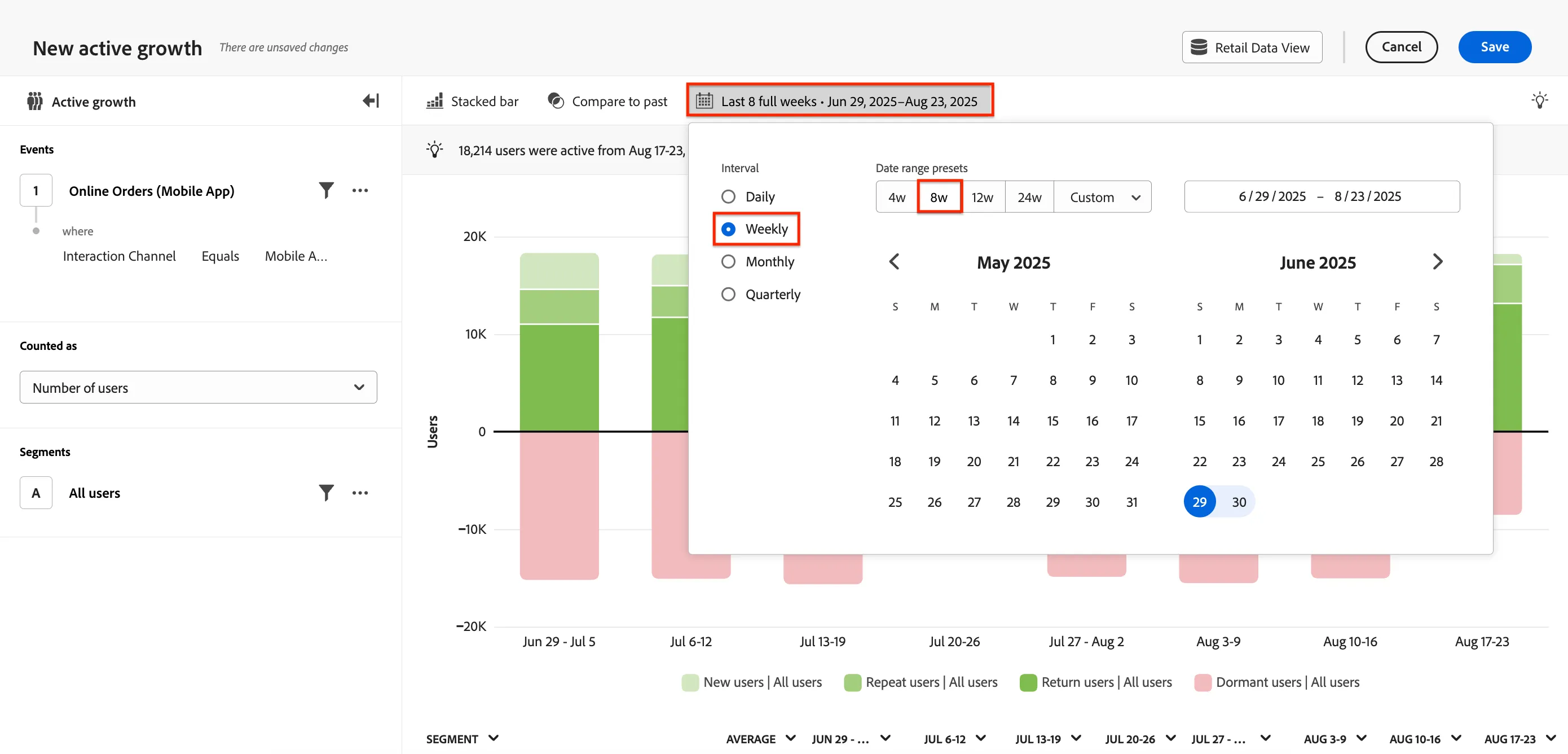Click the Dormant users legend swatch
The image size is (1568, 754).
[x=1202, y=682]
